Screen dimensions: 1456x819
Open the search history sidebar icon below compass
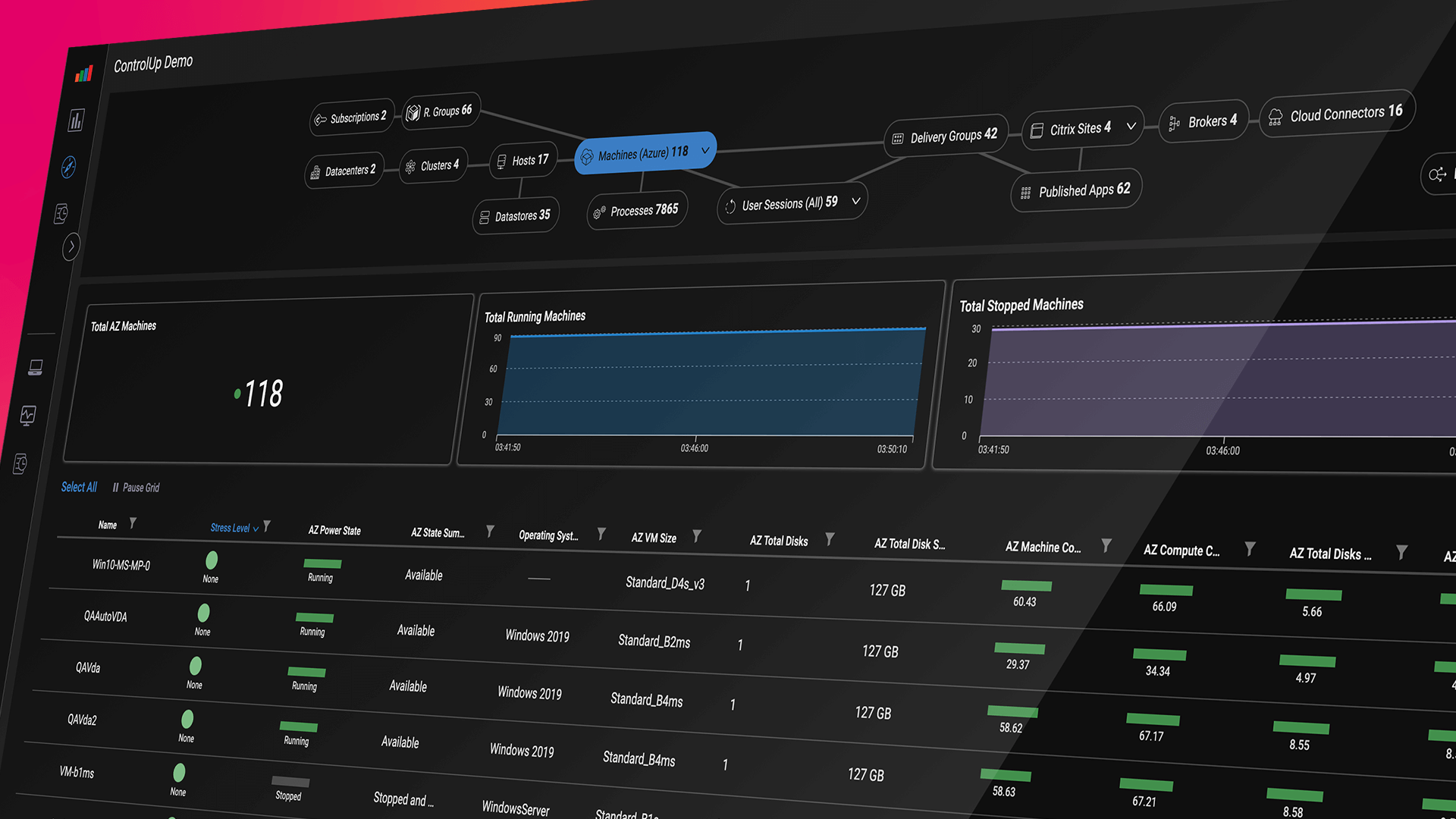[x=62, y=214]
